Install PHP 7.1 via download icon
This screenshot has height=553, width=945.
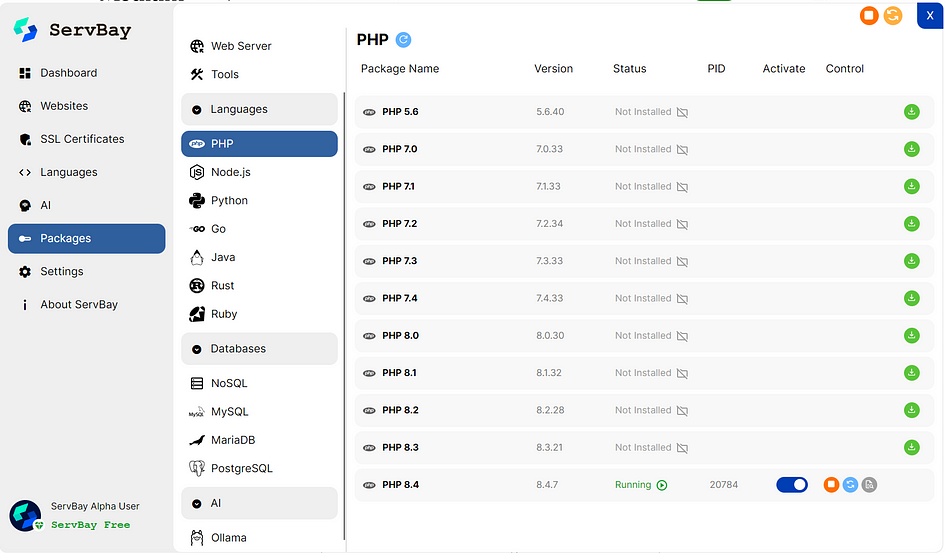tap(911, 186)
